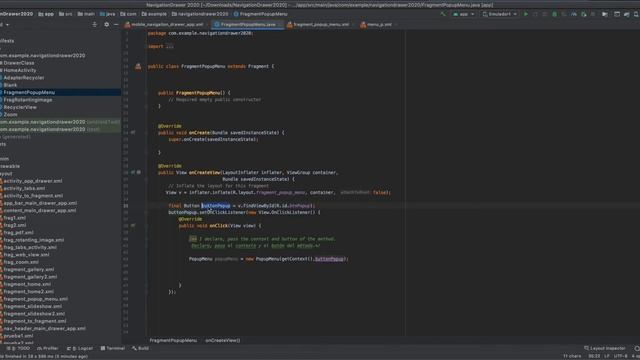The height and width of the screenshot is (360, 640).
Task: Click the 'main' breadcrumb in navigation bar
Action: pos(86,14)
